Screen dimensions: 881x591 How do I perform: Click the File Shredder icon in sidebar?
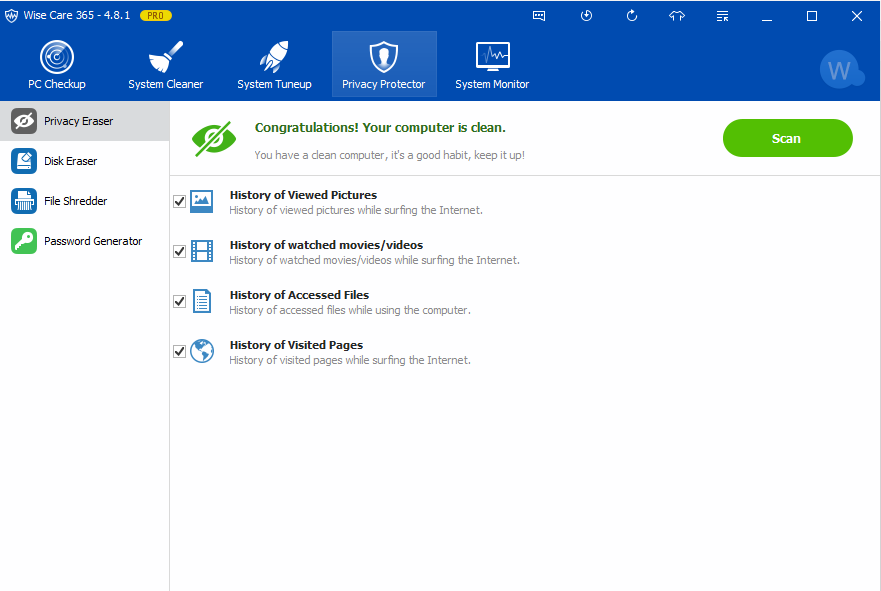24,201
